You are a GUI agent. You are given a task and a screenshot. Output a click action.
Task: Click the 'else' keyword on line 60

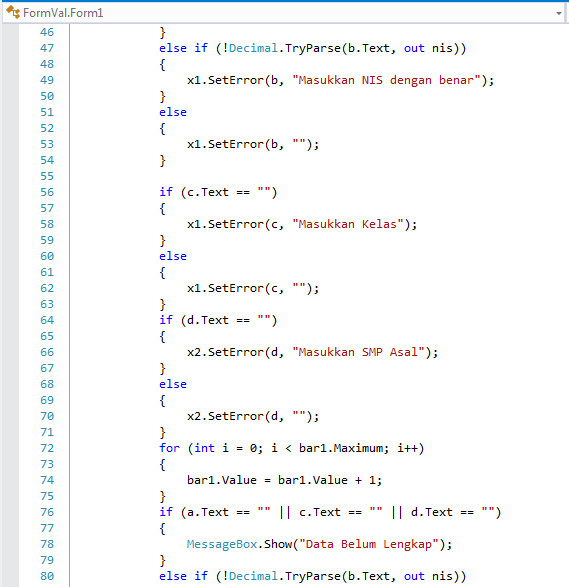173,256
